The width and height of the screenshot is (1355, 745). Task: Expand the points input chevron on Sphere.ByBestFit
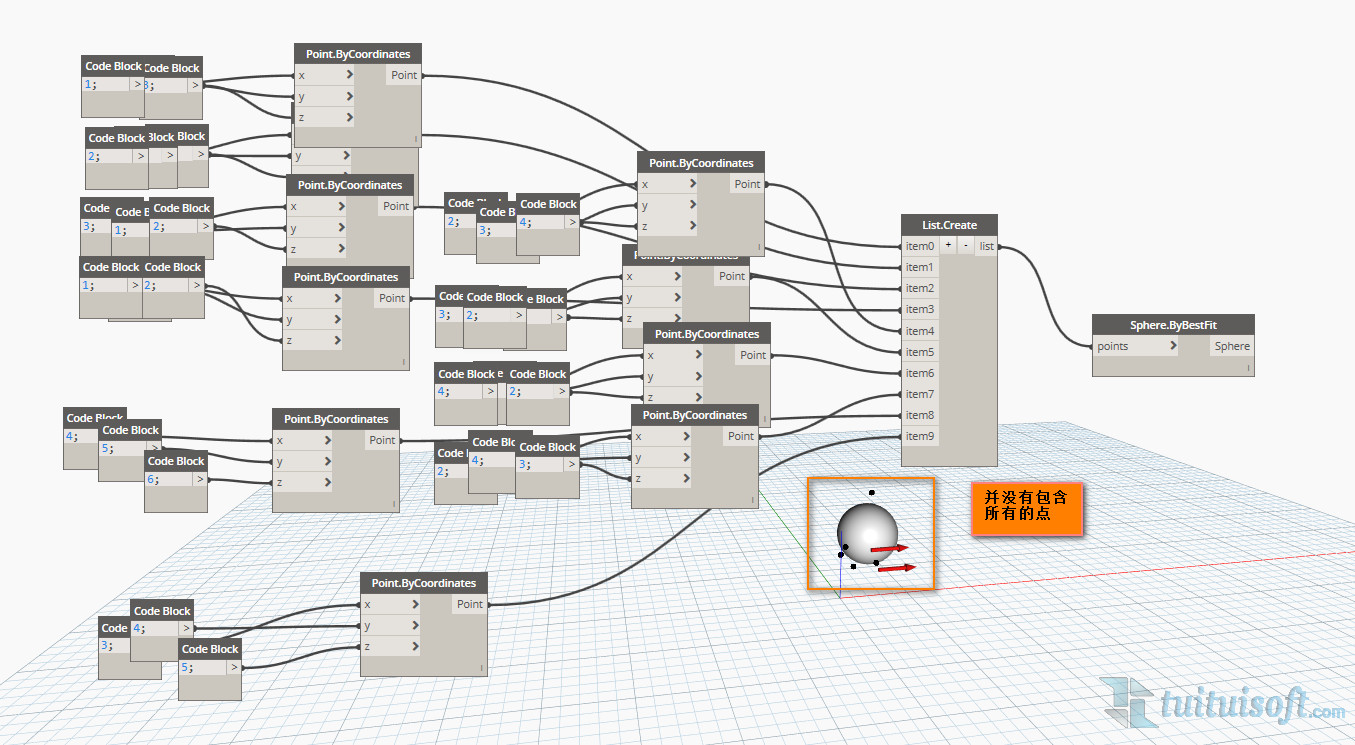pyautogui.click(x=1174, y=346)
